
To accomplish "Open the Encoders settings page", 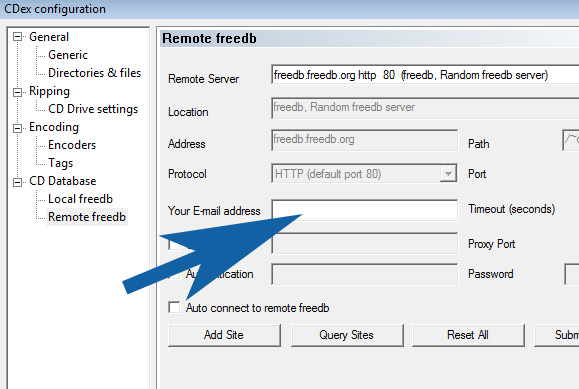I will (x=72, y=145).
